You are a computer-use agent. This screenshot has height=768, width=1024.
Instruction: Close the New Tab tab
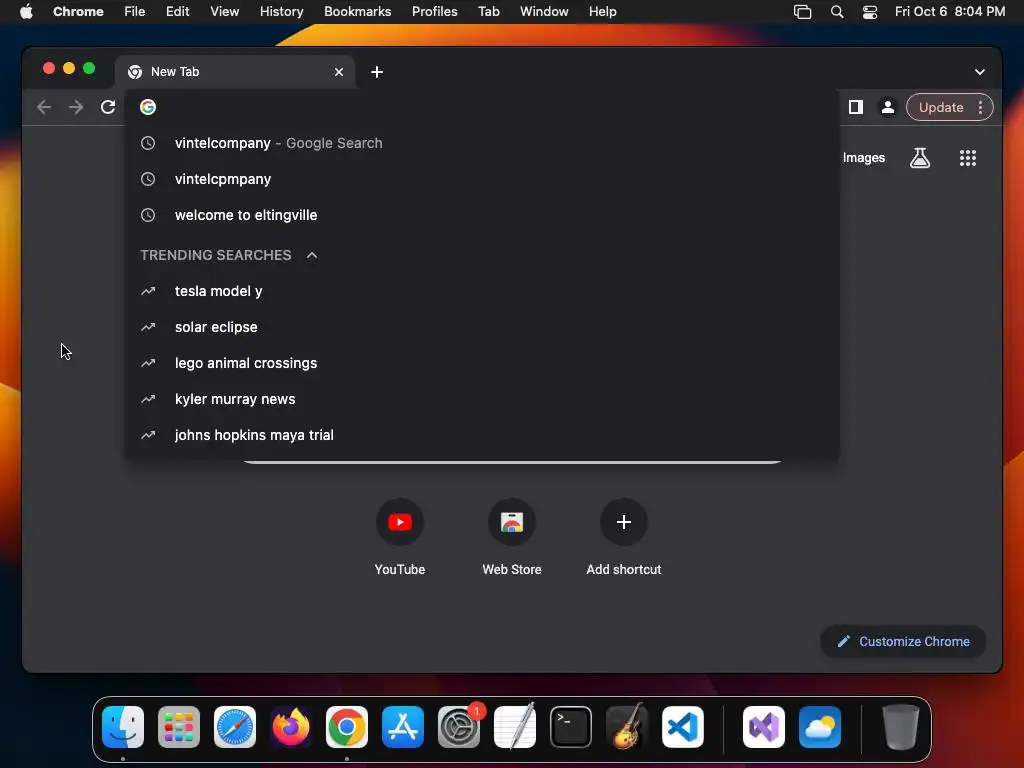pos(338,72)
